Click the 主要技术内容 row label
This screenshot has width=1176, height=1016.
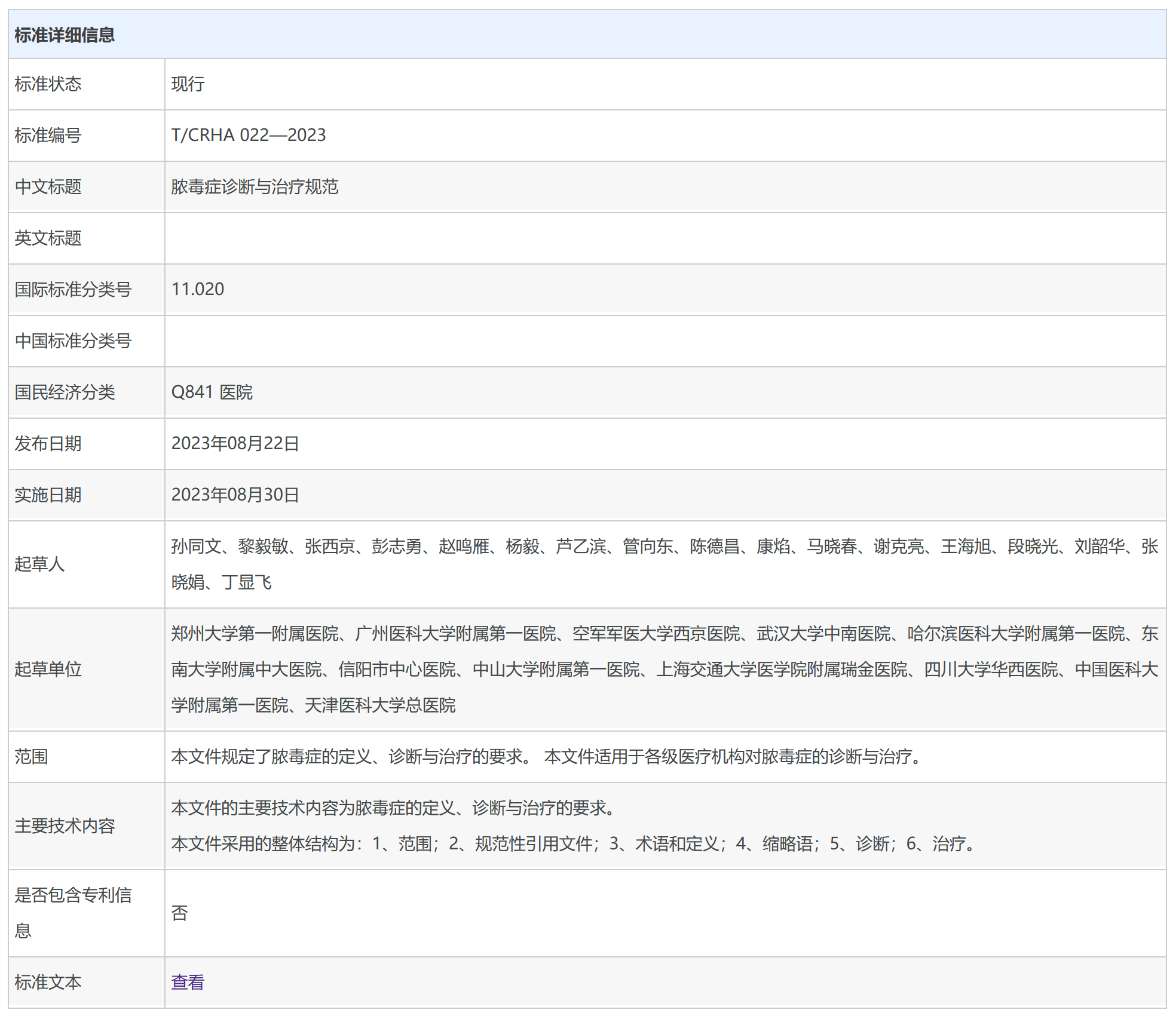pyautogui.click(x=65, y=826)
